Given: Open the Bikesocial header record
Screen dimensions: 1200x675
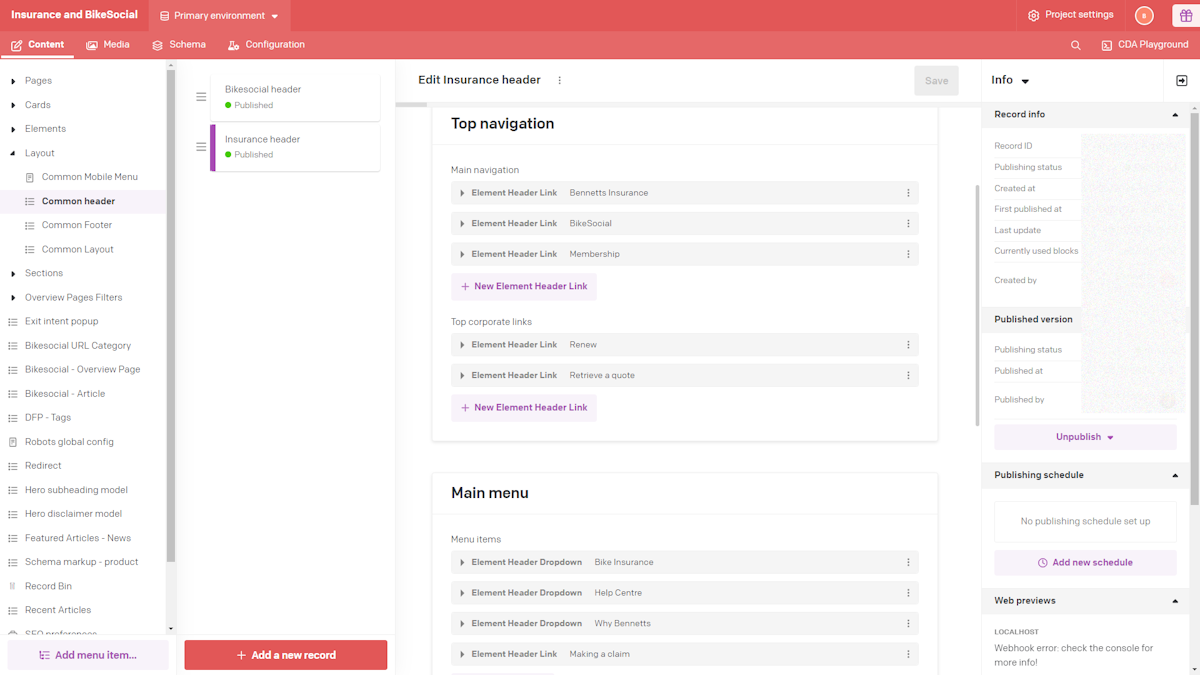Looking at the screenshot, I should pyautogui.click(x=295, y=97).
